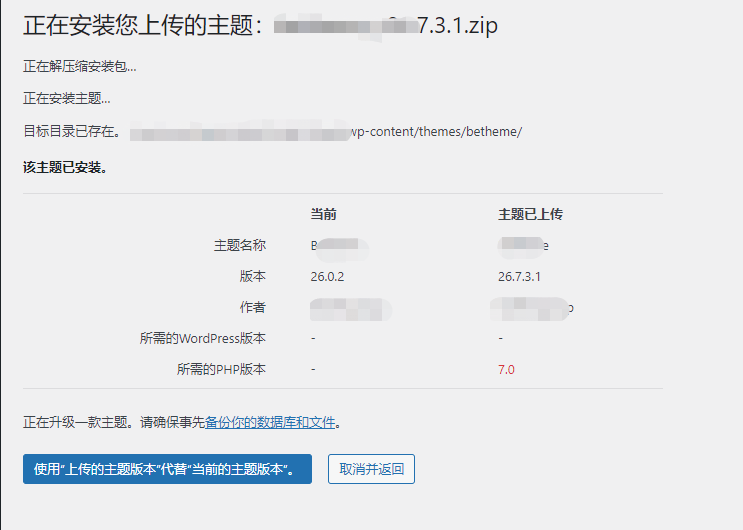Click the 所需的WordPress版本 label
This screenshot has width=743, height=530.
click(203, 338)
